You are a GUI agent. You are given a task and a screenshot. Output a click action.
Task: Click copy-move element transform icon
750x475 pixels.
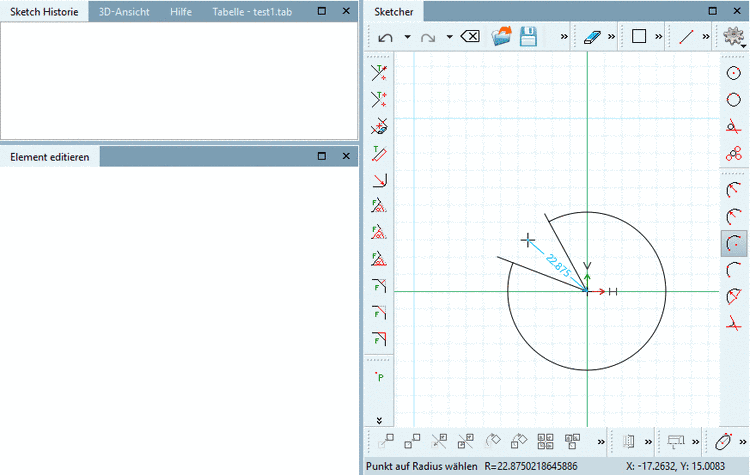click(412, 442)
